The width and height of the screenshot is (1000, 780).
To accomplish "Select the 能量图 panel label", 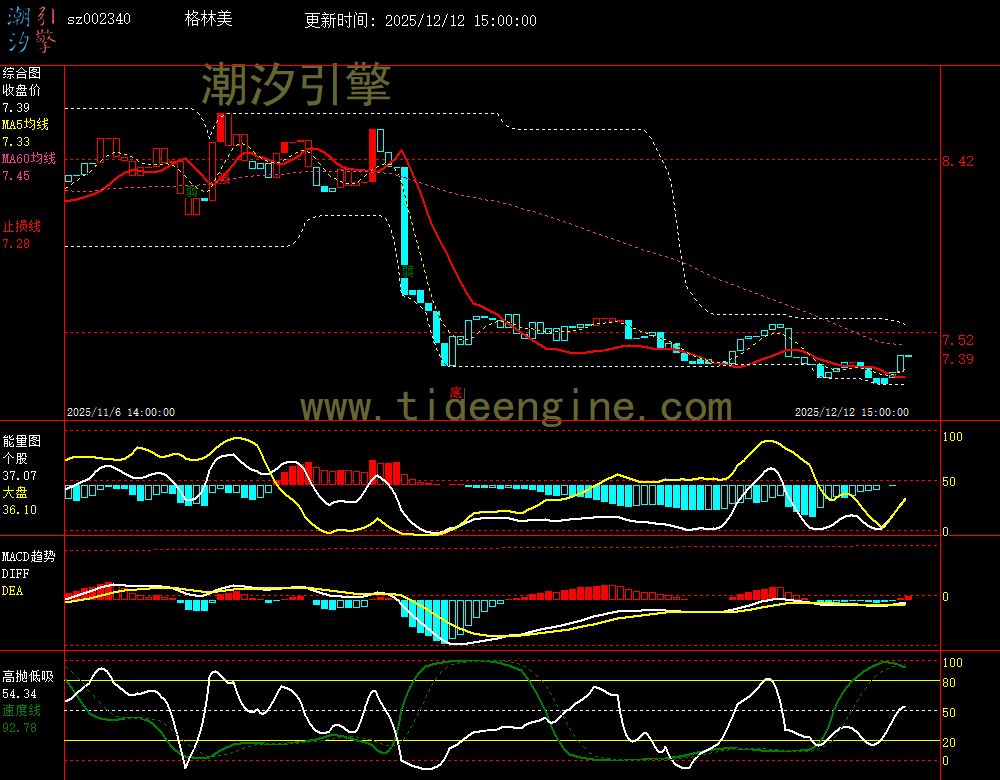I will pos(21,440).
